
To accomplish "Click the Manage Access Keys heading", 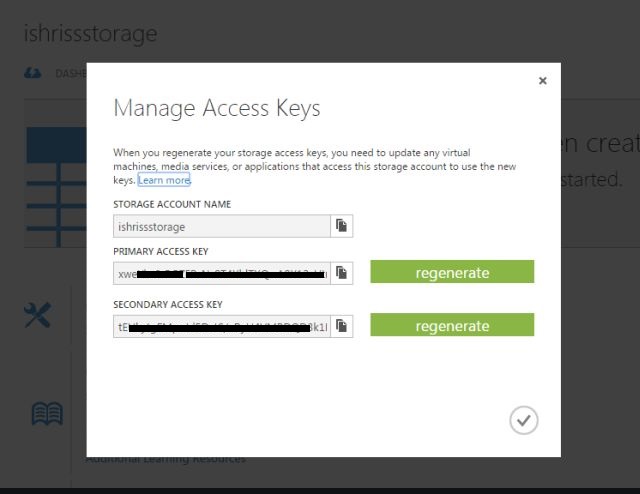I will (x=217, y=108).
